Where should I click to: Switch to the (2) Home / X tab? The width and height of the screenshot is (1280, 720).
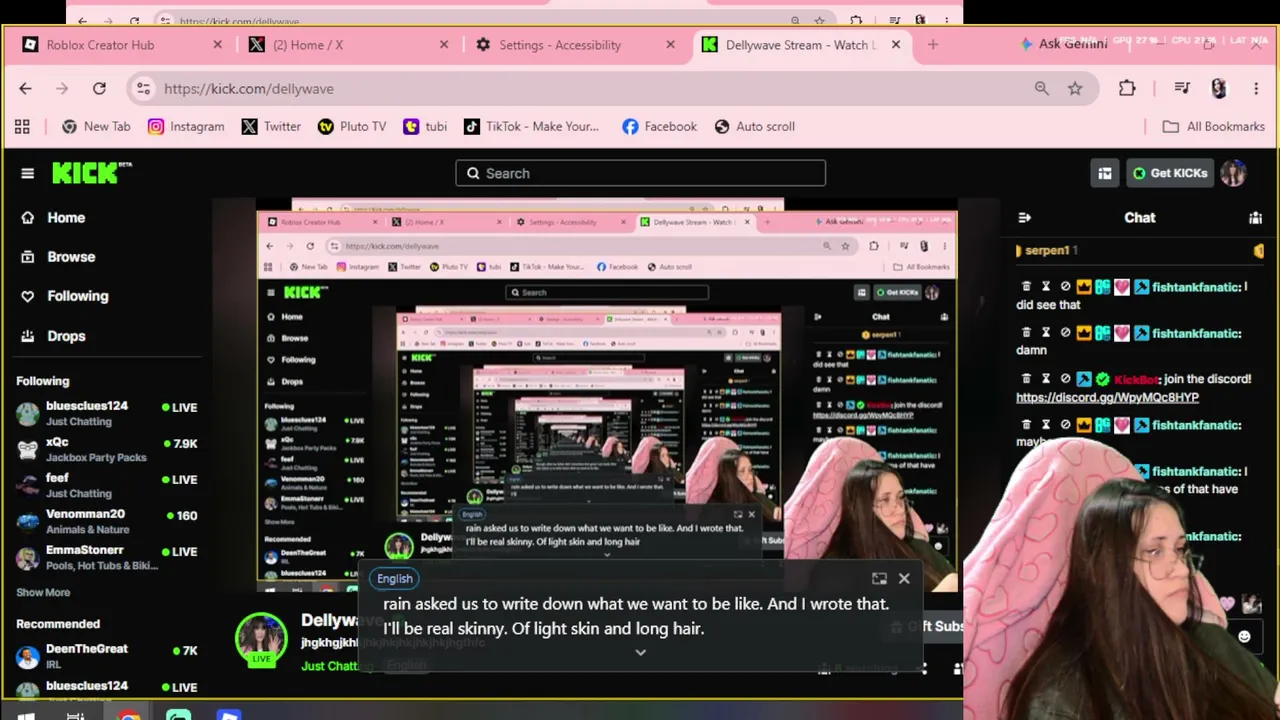pos(347,45)
